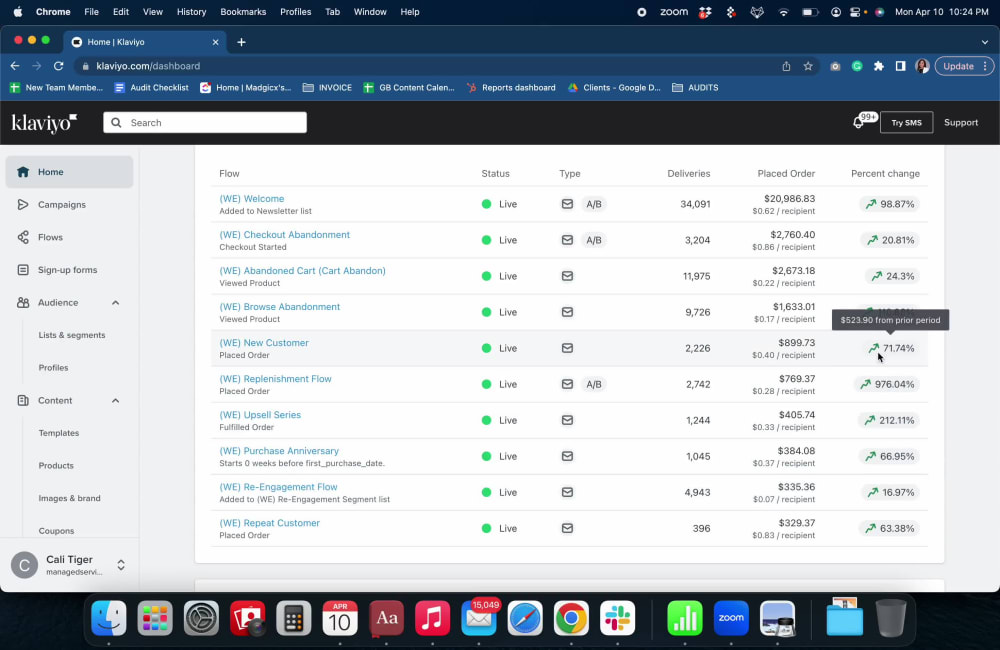Open Mail app from the dock

tap(478, 618)
